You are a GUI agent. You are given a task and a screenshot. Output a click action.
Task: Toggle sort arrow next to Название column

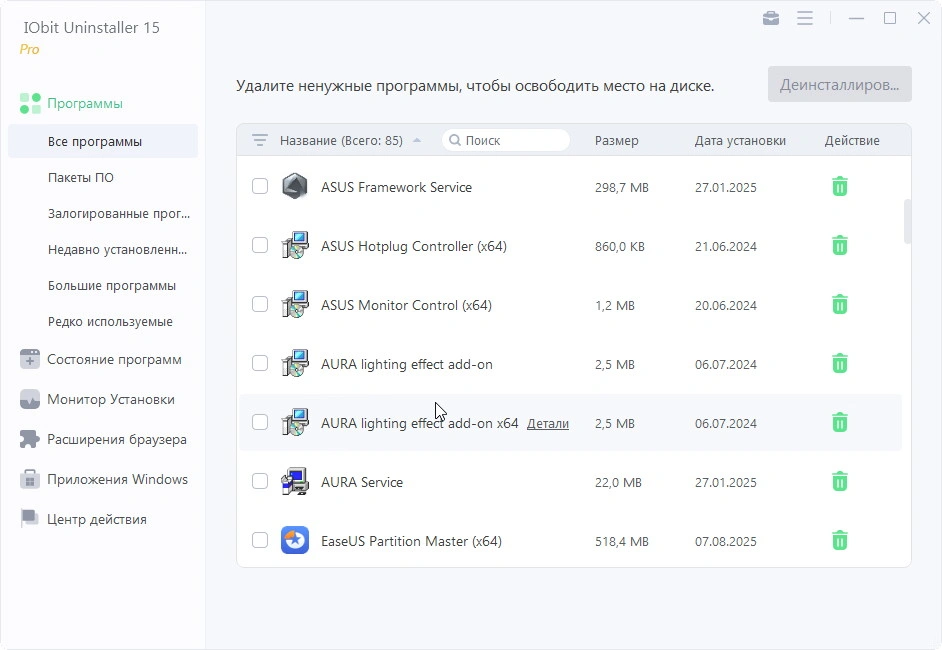click(x=417, y=141)
